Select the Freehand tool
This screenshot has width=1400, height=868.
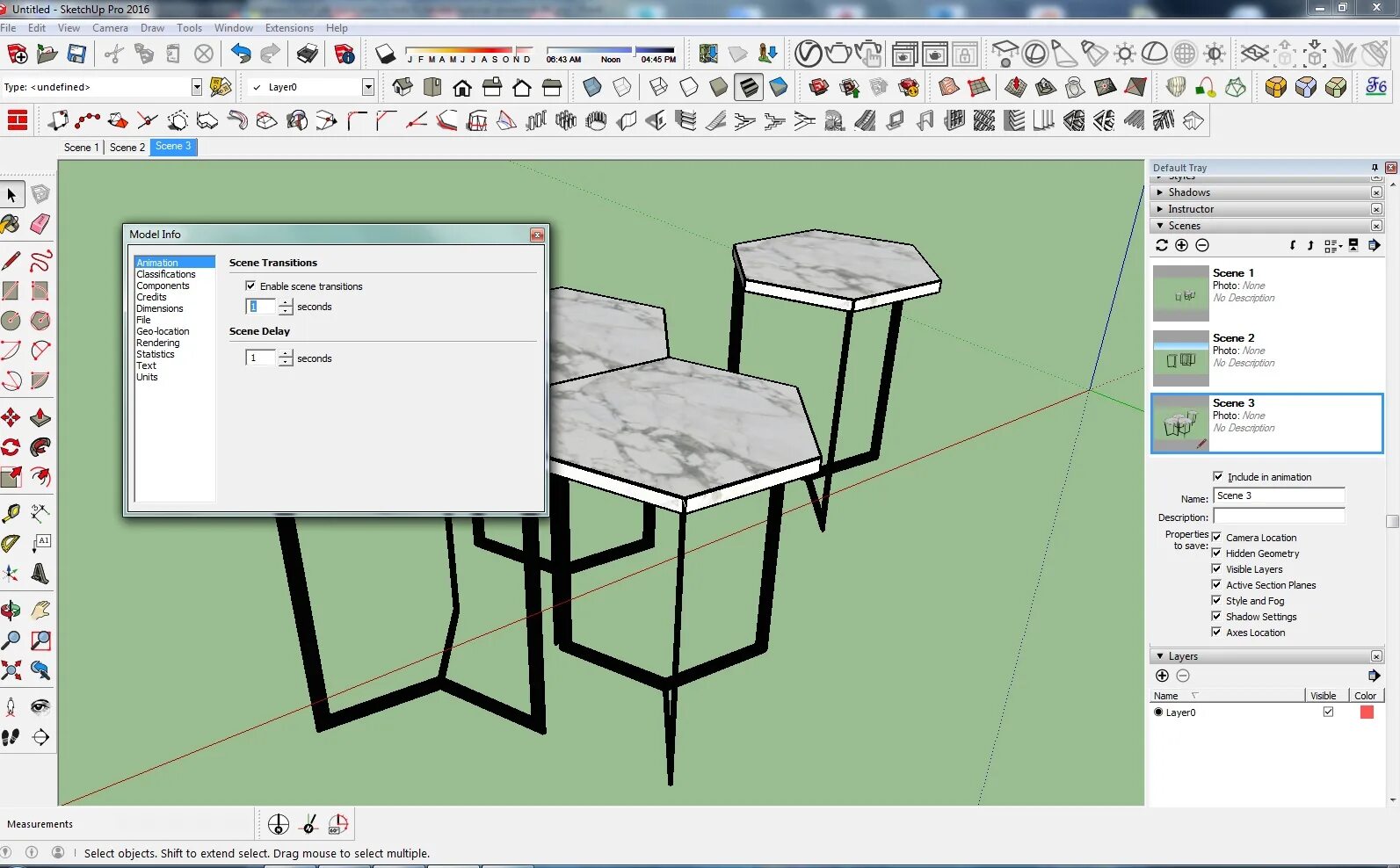[40, 261]
